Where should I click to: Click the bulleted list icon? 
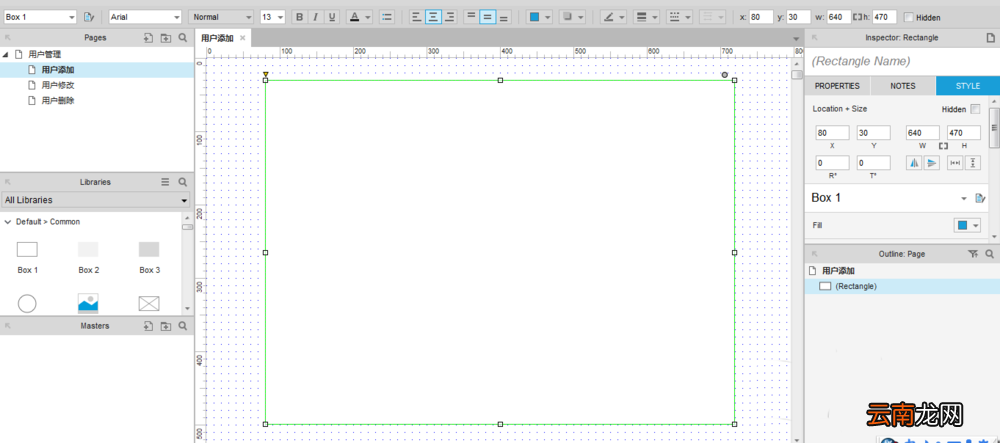[386, 17]
